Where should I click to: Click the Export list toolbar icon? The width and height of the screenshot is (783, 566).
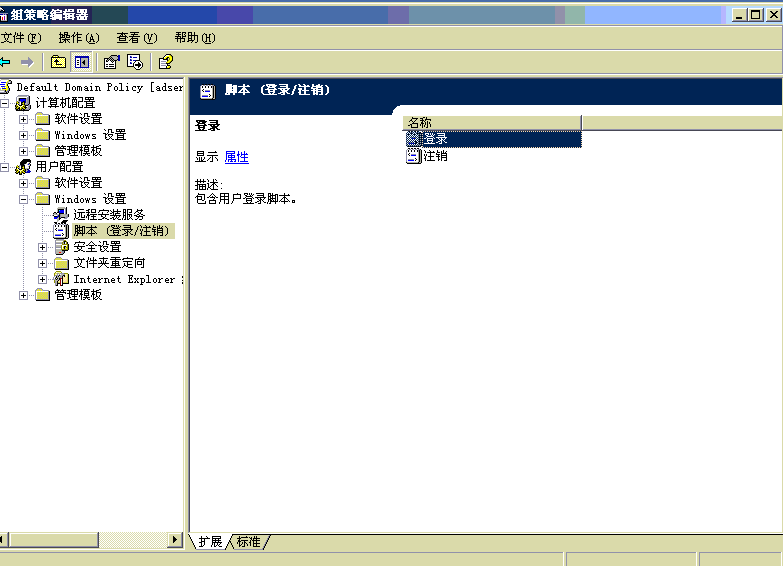[x=135, y=62]
